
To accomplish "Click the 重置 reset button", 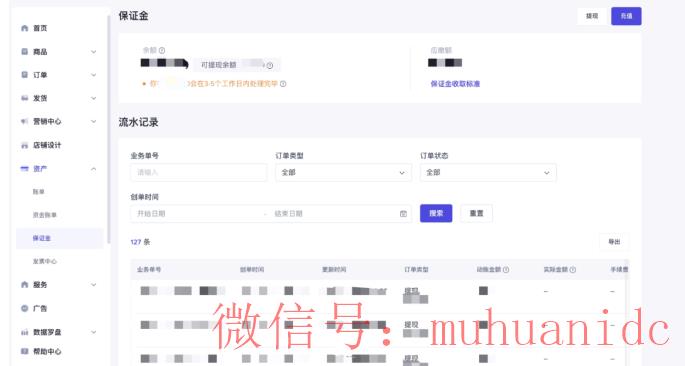I will point(476,213).
